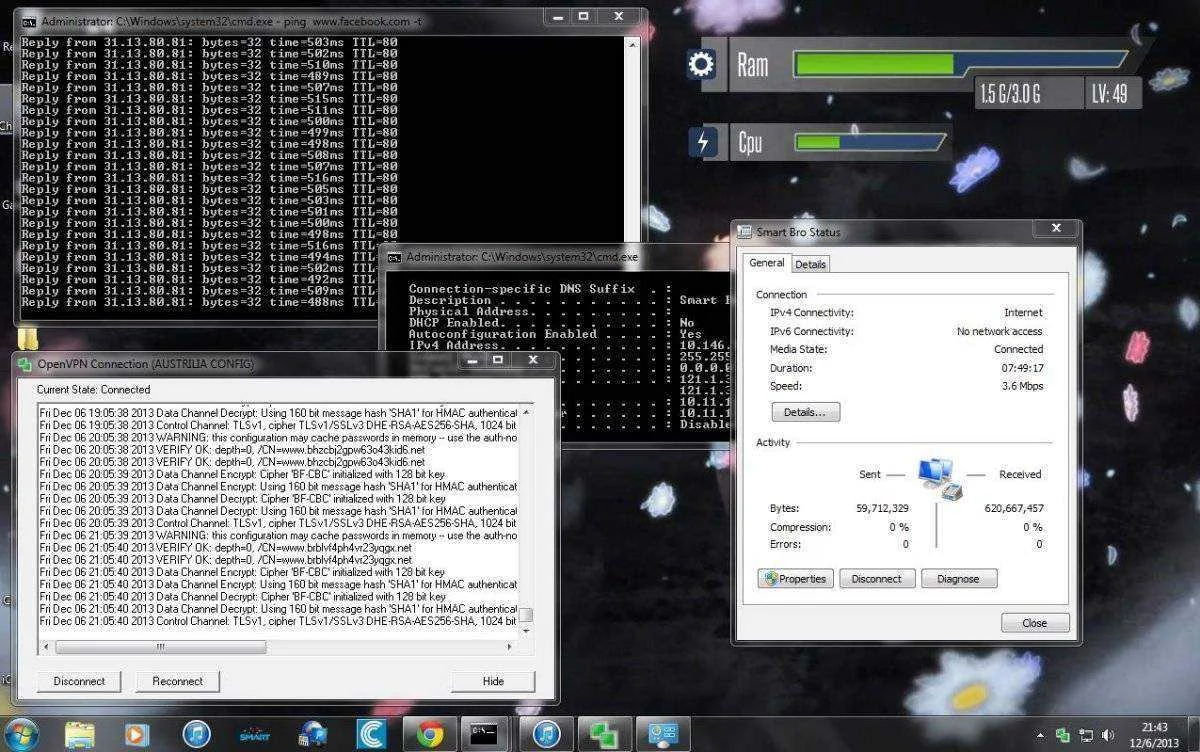This screenshot has height=752, width=1200.
Task: Click the network tray icon
Action: point(1085,735)
